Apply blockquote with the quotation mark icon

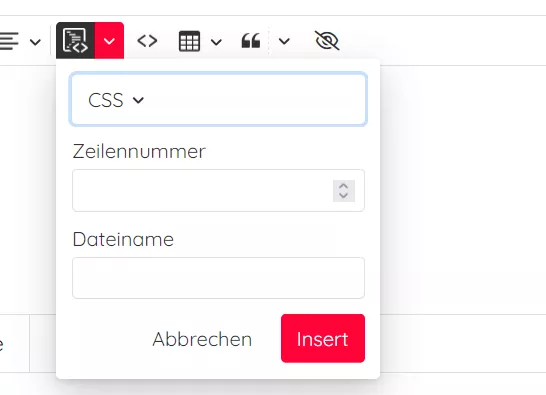(x=251, y=41)
